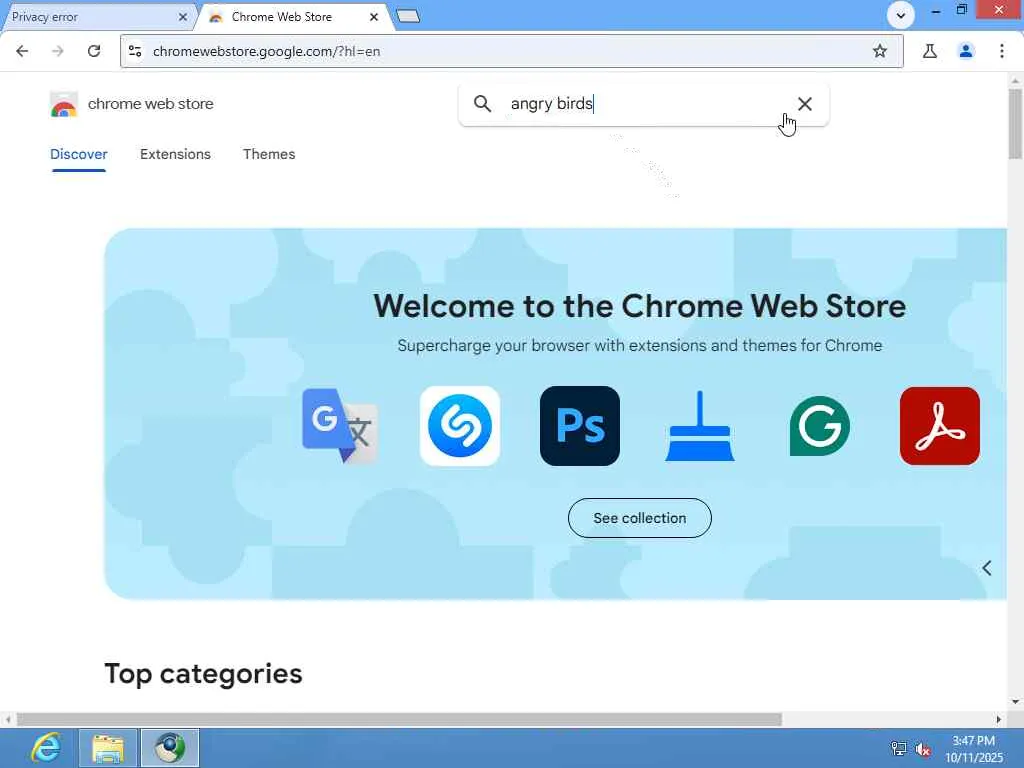Open site information icon in address bar

coord(135,51)
